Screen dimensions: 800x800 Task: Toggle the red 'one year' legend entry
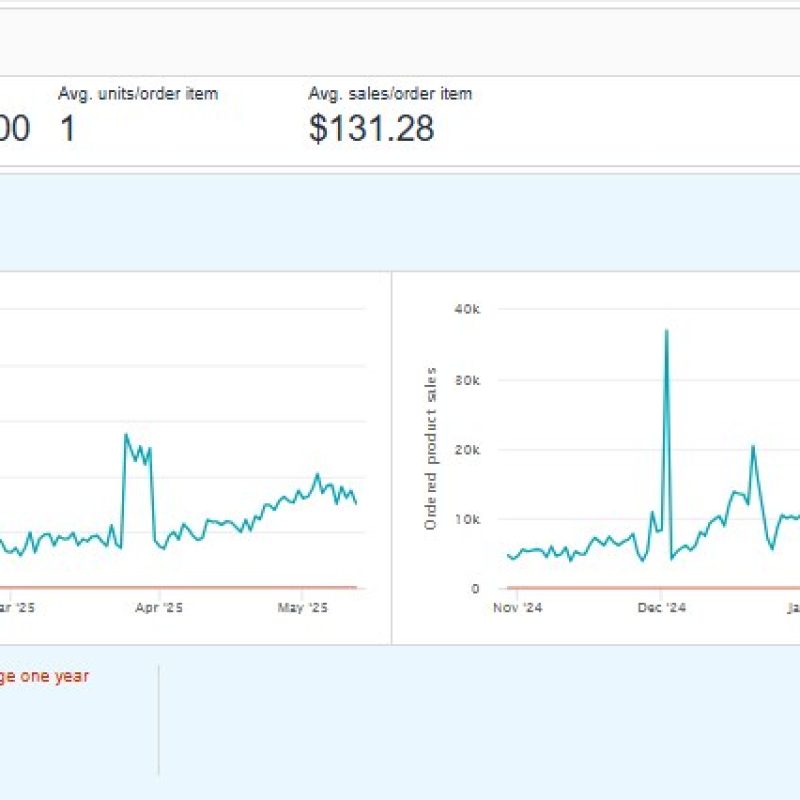[x=44, y=676]
